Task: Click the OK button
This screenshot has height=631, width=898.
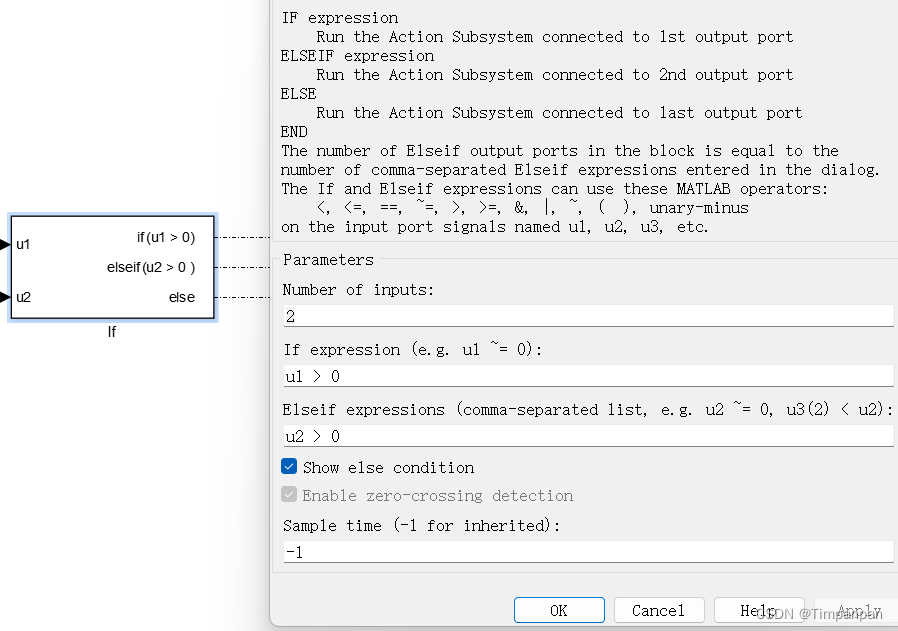Action: [x=559, y=610]
